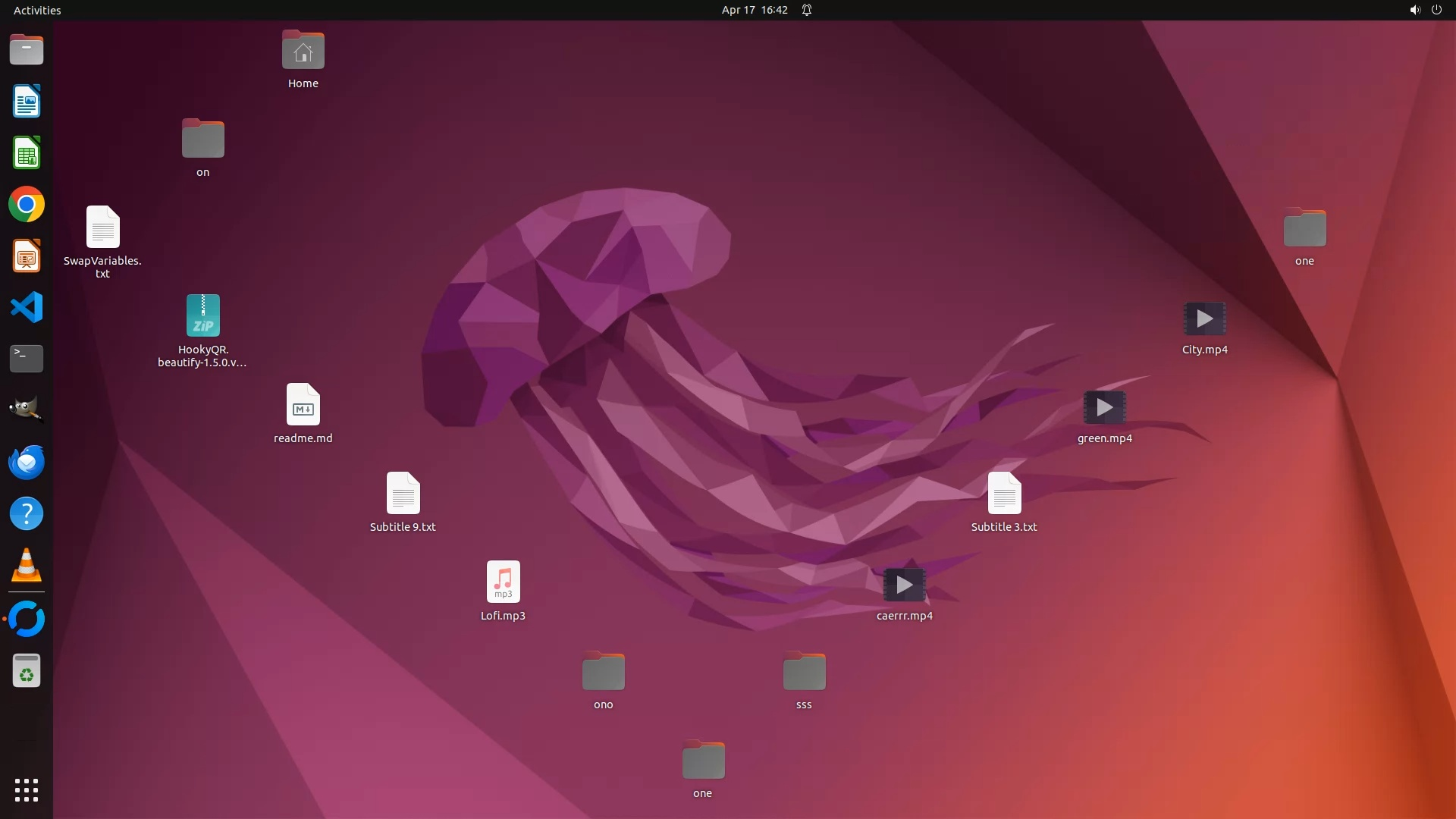
Task: Open the Show Applications grid
Action: (x=27, y=790)
